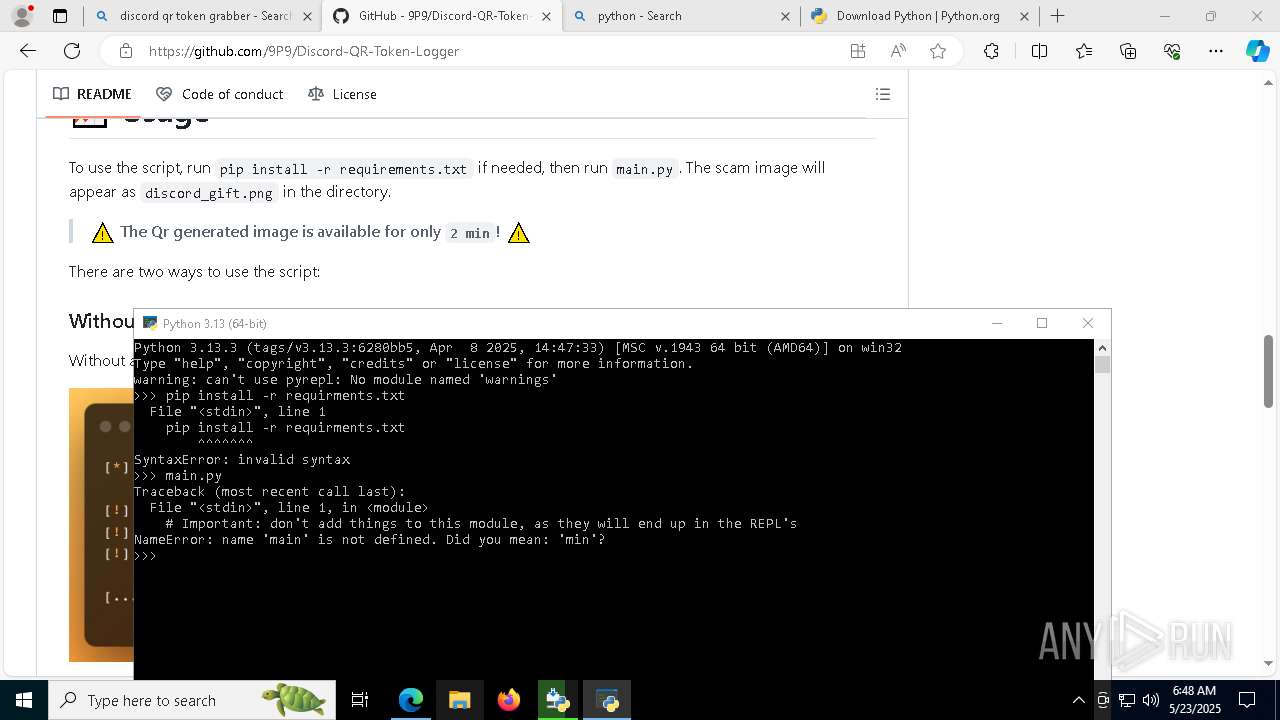This screenshot has width=1280, height=720.
Task: Open the Collections icon
Action: click(1128, 51)
